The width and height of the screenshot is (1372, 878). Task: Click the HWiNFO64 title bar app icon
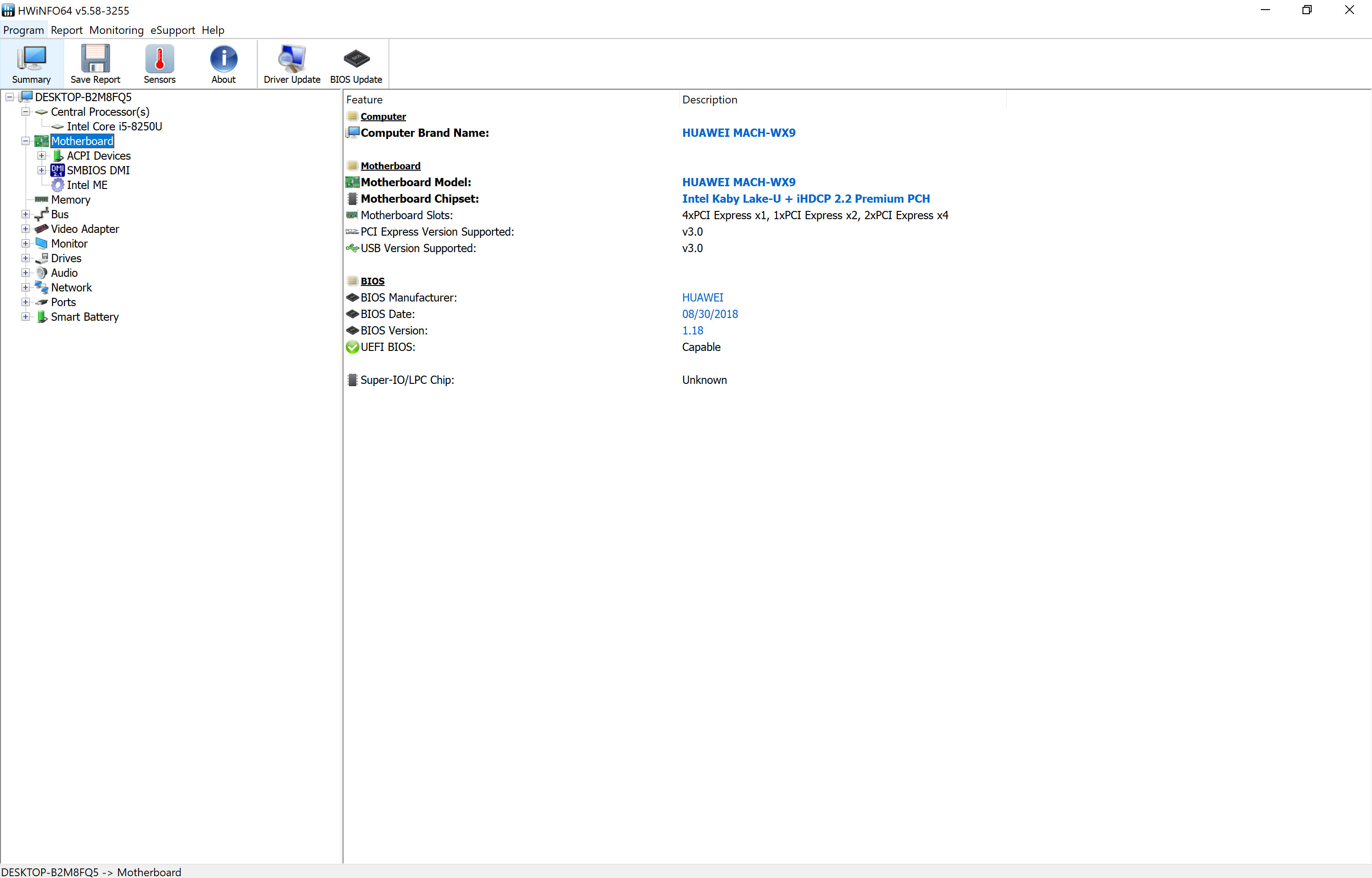tap(8, 10)
